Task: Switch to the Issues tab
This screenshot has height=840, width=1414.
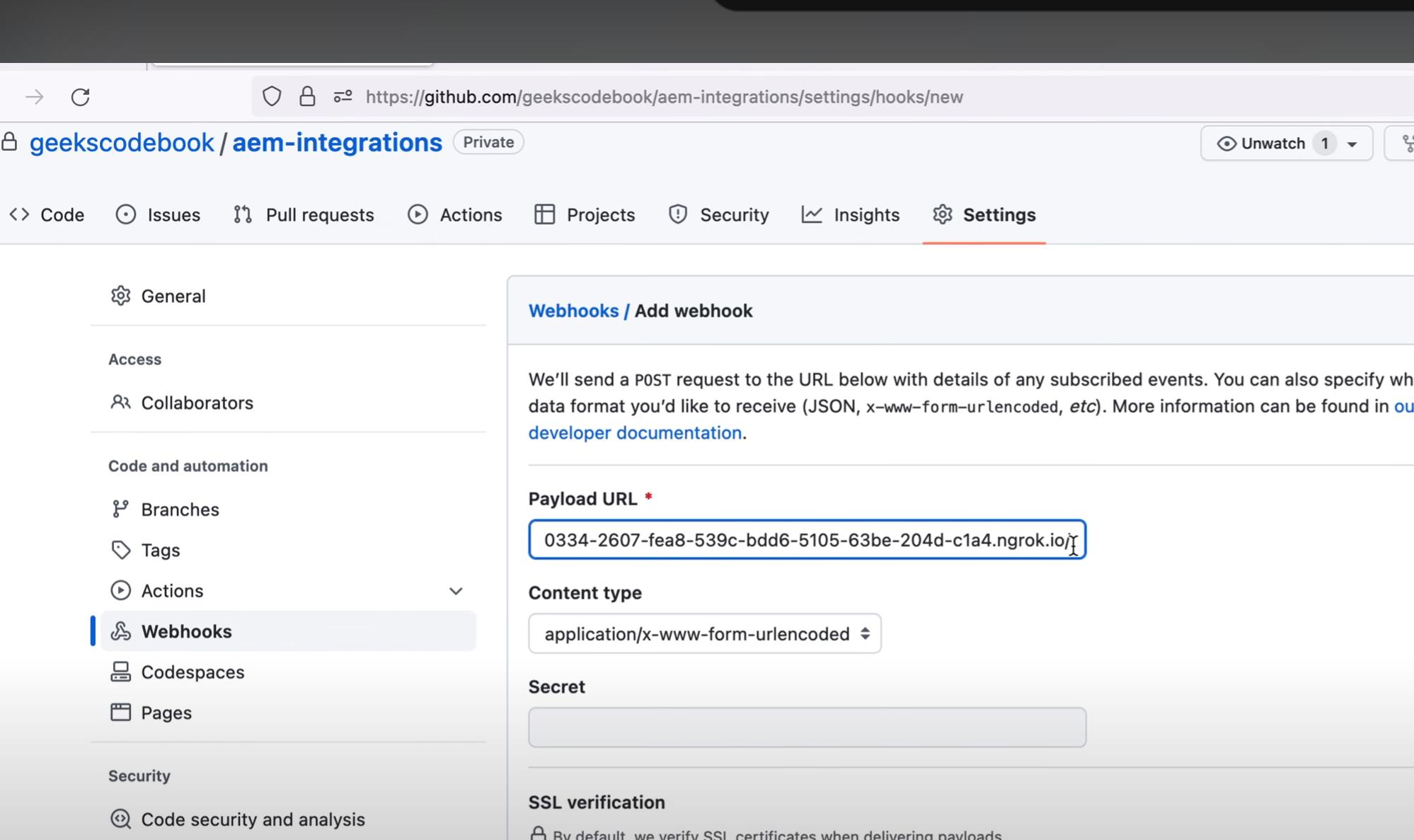Action: tap(158, 214)
